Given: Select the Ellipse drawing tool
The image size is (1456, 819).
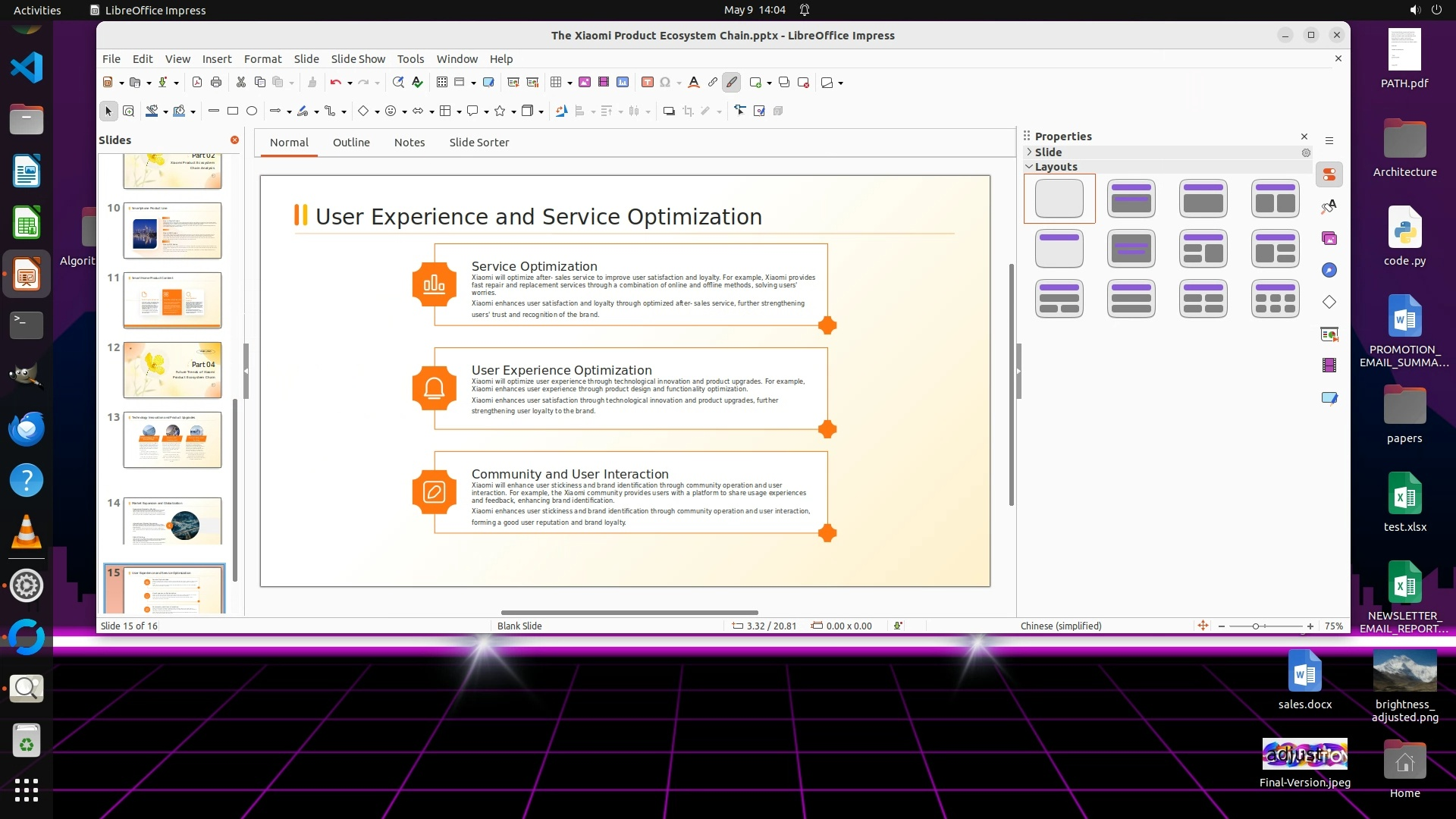Looking at the screenshot, I should (x=252, y=111).
